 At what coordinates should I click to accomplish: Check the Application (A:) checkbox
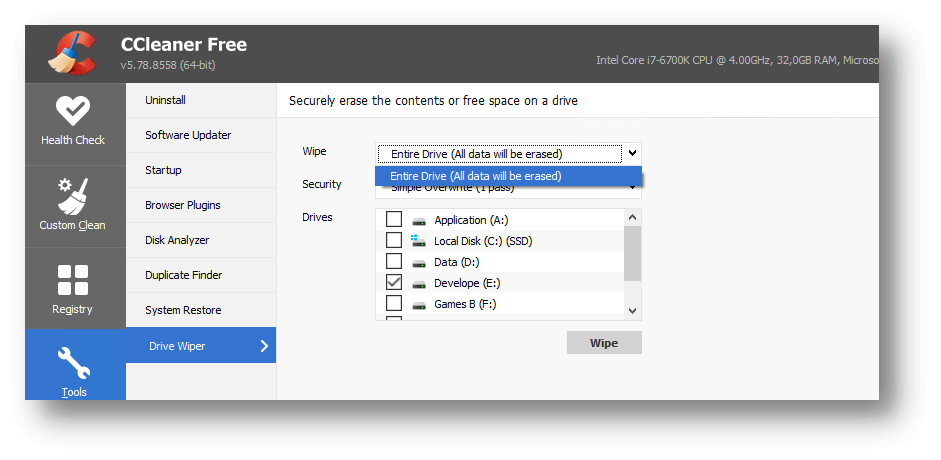click(394, 220)
